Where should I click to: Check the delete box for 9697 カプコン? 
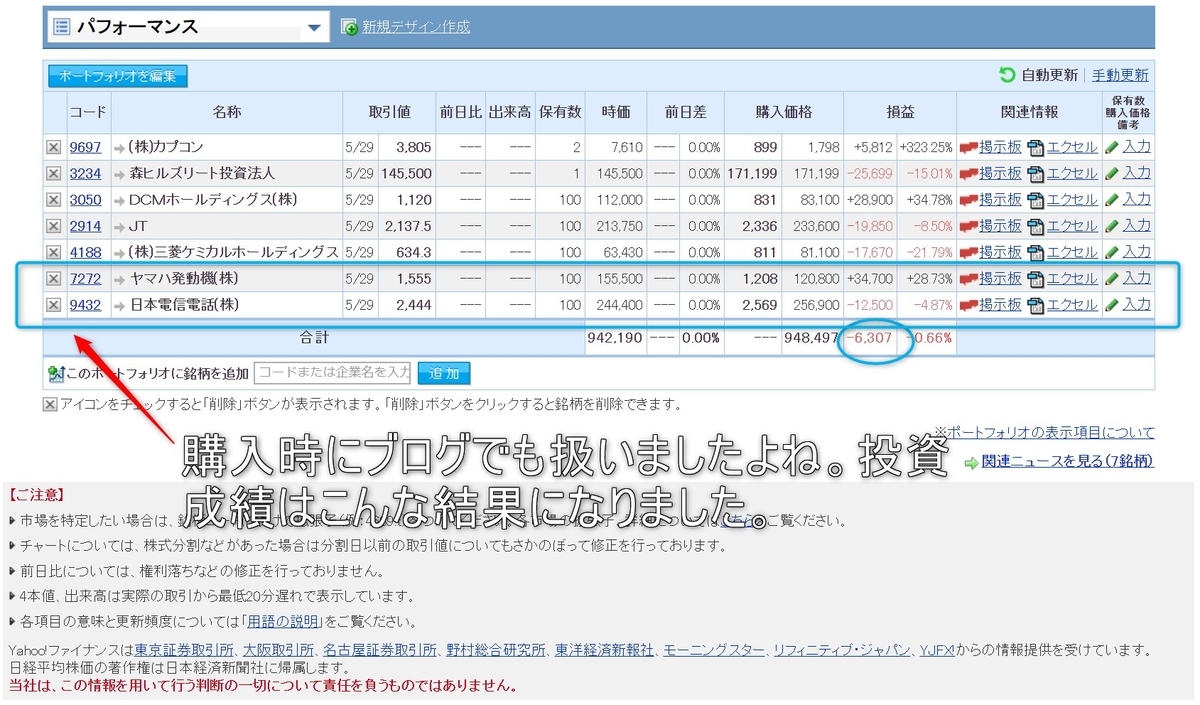[53, 147]
